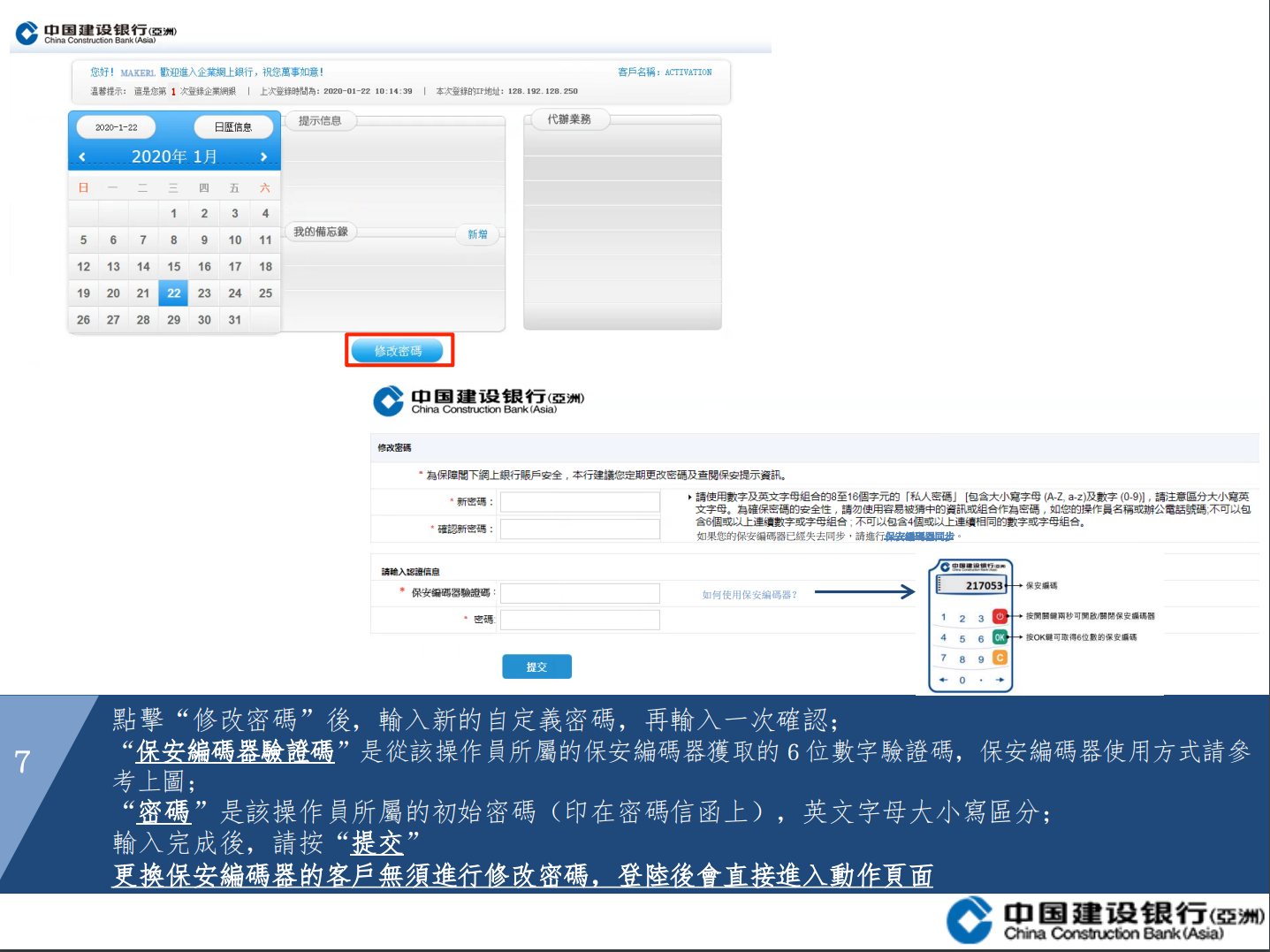The image size is (1270, 952).
Task: Click login IP 128.192.128.250 text
Action: point(543,91)
